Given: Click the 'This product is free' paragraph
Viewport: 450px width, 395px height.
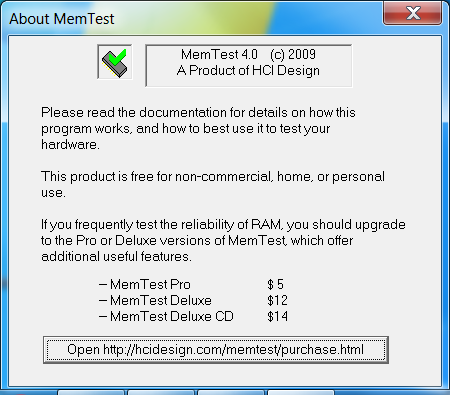Looking at the screenshot, I should [213, 184].
